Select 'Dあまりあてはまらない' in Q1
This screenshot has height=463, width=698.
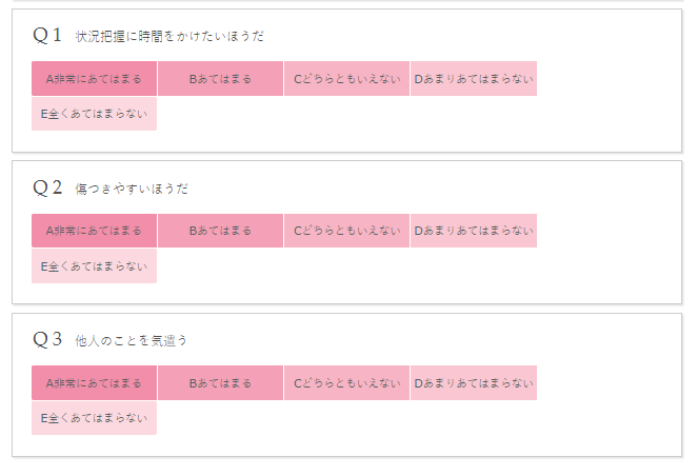473,79
